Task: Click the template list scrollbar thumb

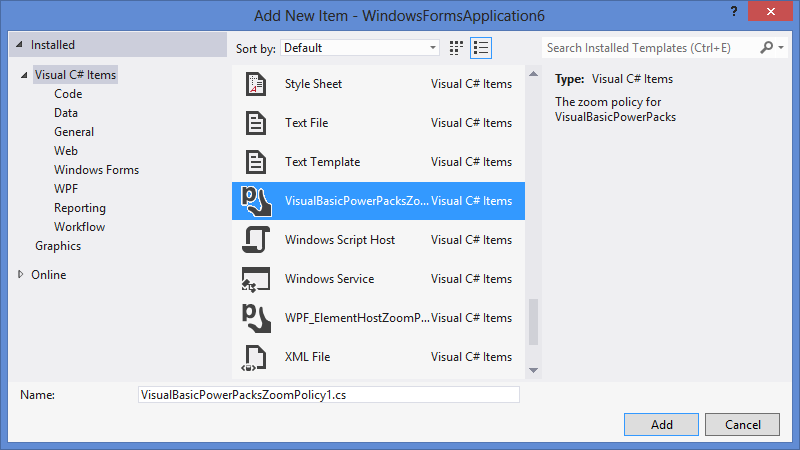Action: pos(533,322)
